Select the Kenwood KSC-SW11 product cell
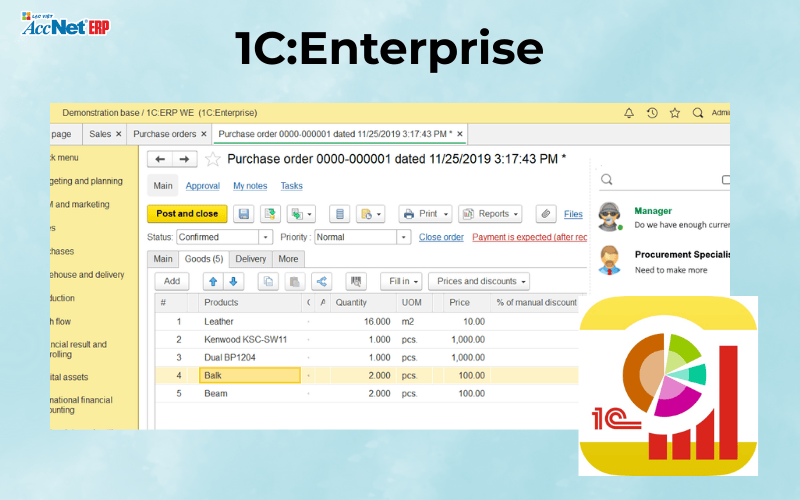Screen dimensions: 800x500 pos(250,339)
